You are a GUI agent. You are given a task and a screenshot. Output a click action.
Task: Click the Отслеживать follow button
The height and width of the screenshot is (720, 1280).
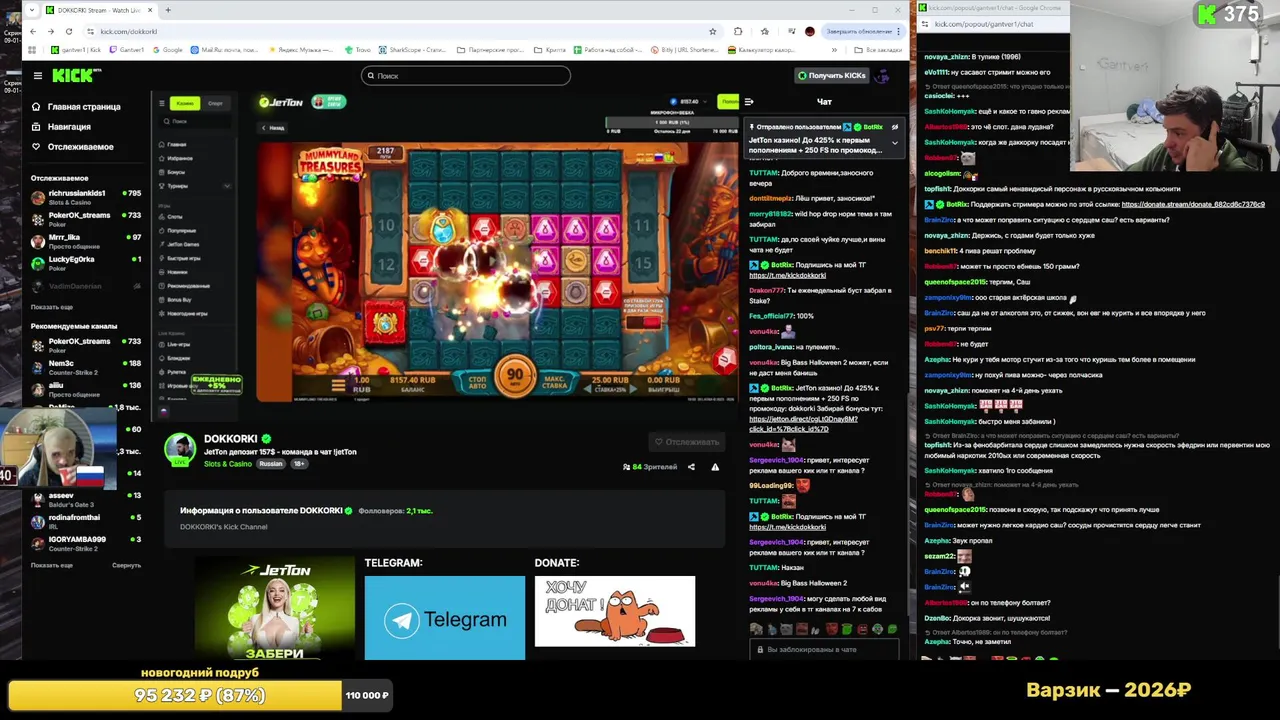[687, 441]
